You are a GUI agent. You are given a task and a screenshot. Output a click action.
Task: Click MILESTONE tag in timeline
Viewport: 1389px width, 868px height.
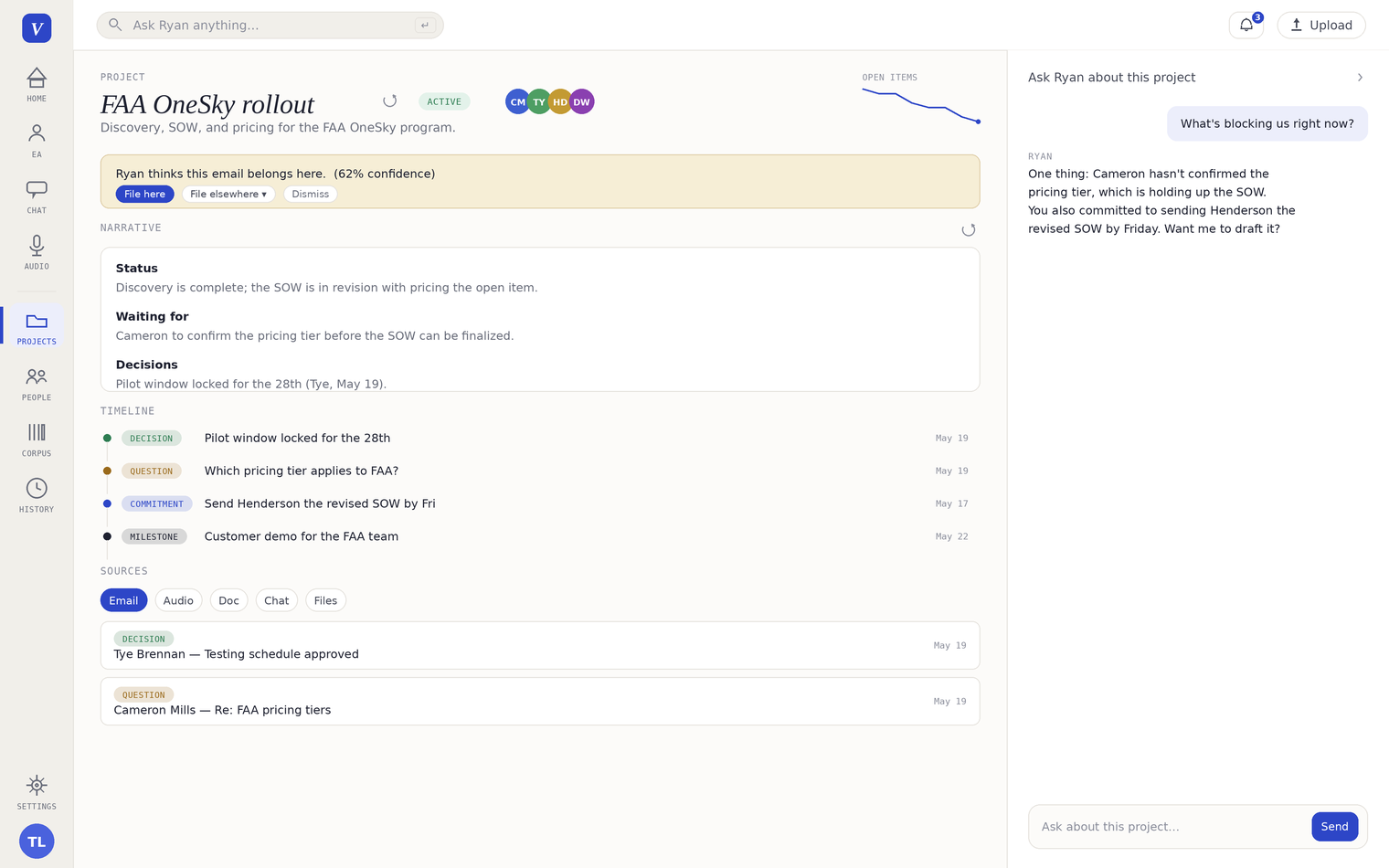tap(154, 537)
